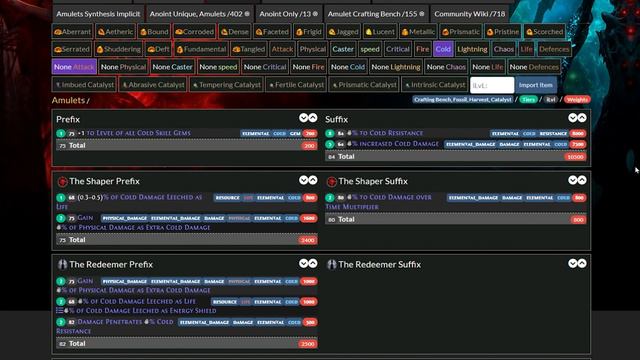The height and width of the screenshot is (360, 640).
Task: Toggle the None Cold filter
Action: (348, 67)
